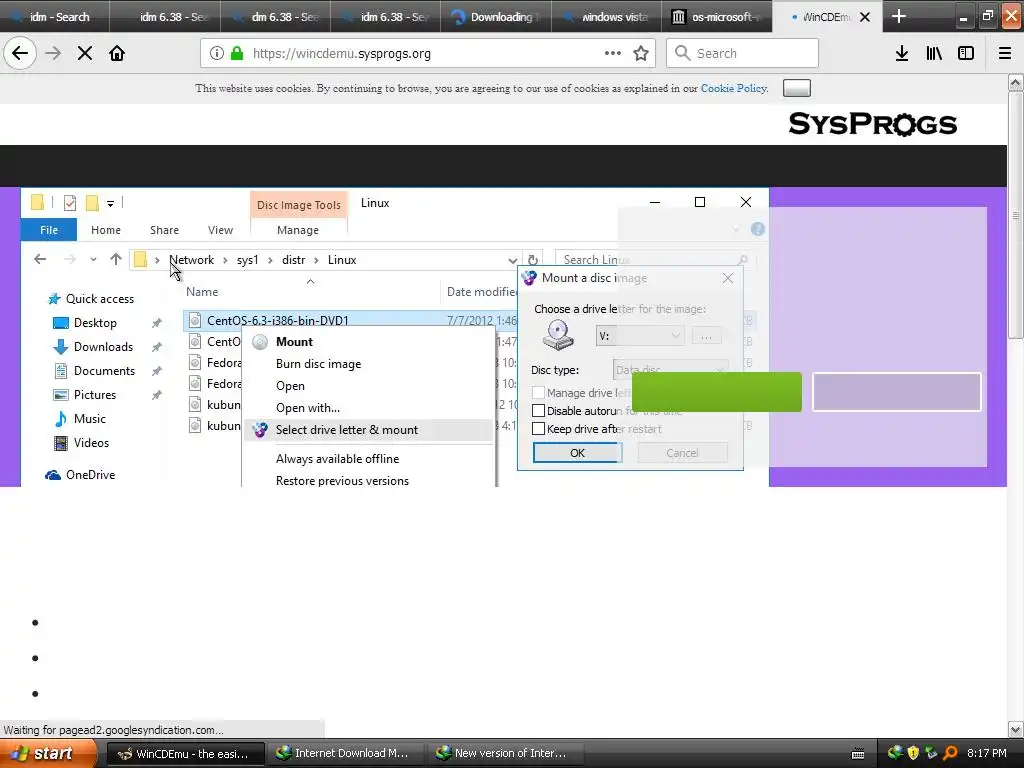Click the Explorer window's back arrow
Viewport: 1024px width, 768px height.
(40, 259)
